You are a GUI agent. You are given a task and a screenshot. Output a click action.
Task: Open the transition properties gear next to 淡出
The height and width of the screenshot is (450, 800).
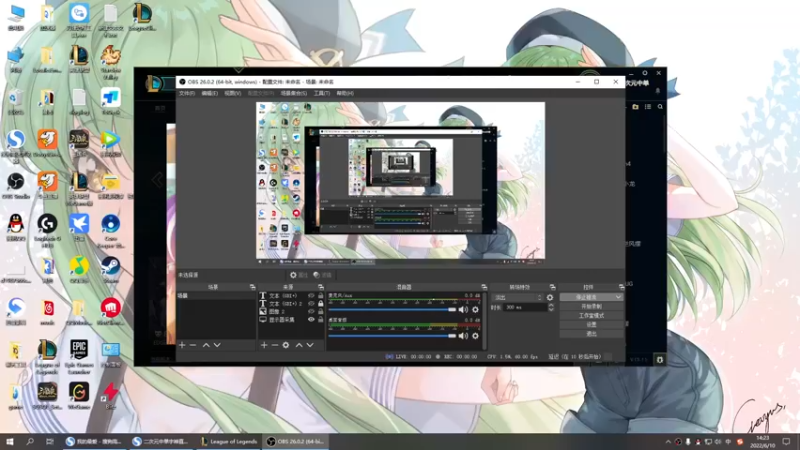[x=549, y=297]
